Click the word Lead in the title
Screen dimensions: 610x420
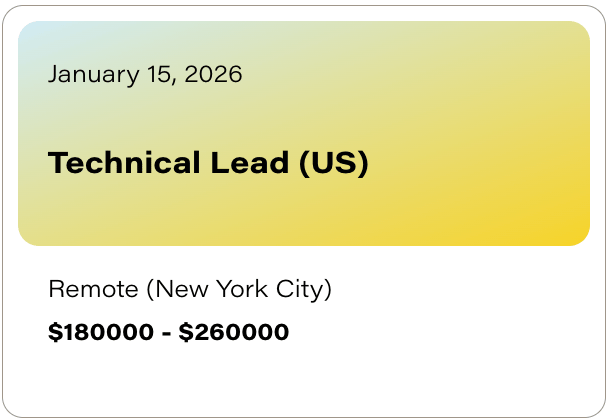pyautogui.click(x=250, y=162)
